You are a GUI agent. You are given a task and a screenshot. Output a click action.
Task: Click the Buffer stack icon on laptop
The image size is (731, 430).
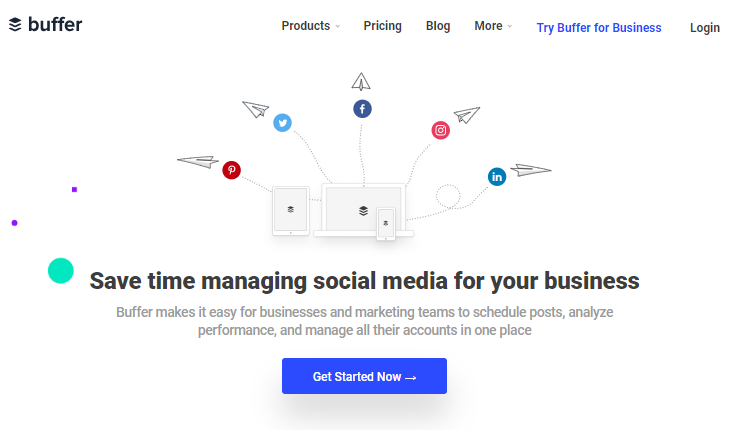[364, 211]
